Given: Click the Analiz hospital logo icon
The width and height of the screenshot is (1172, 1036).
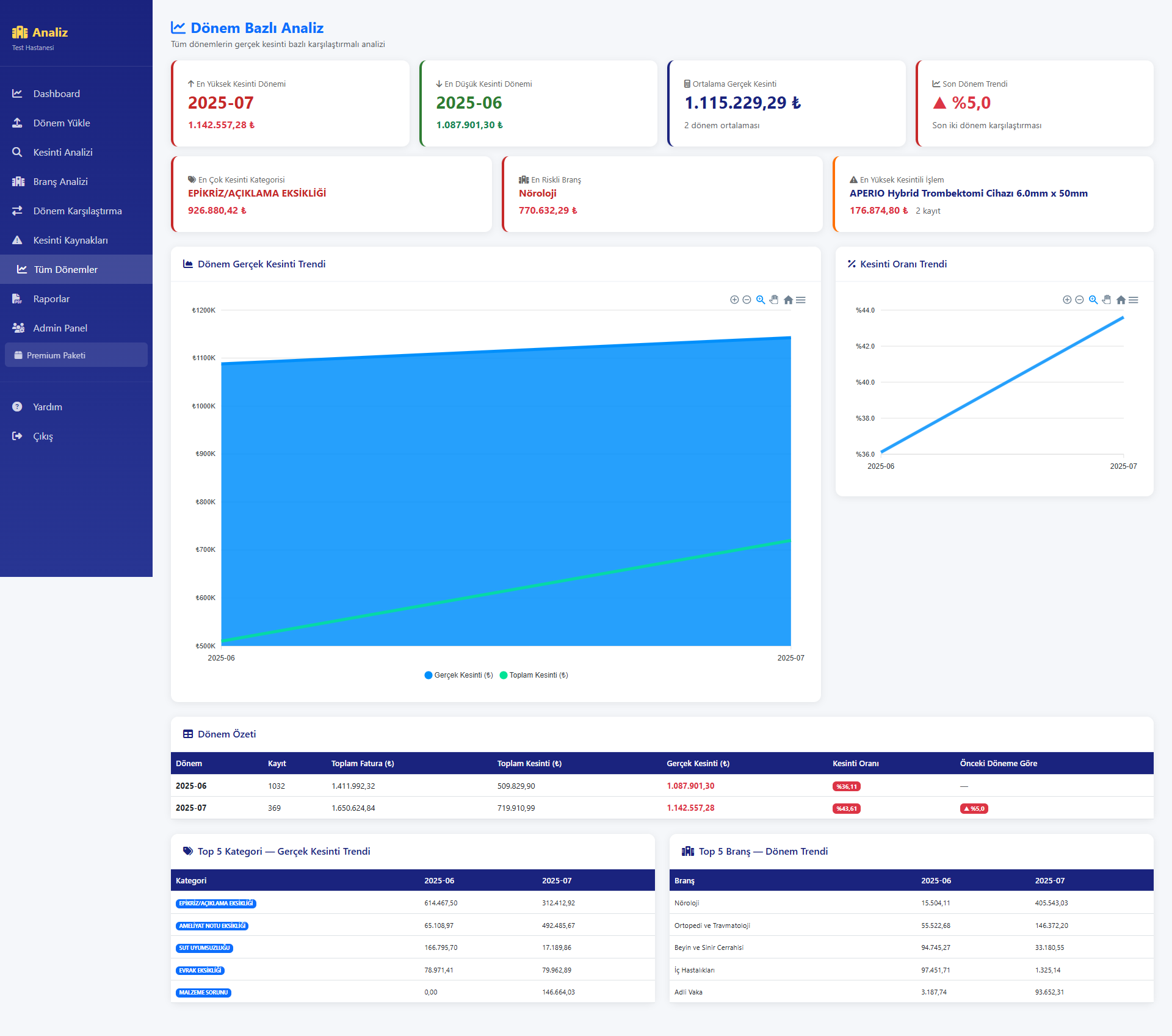Looking at the screenshot, I should point(20,32).
